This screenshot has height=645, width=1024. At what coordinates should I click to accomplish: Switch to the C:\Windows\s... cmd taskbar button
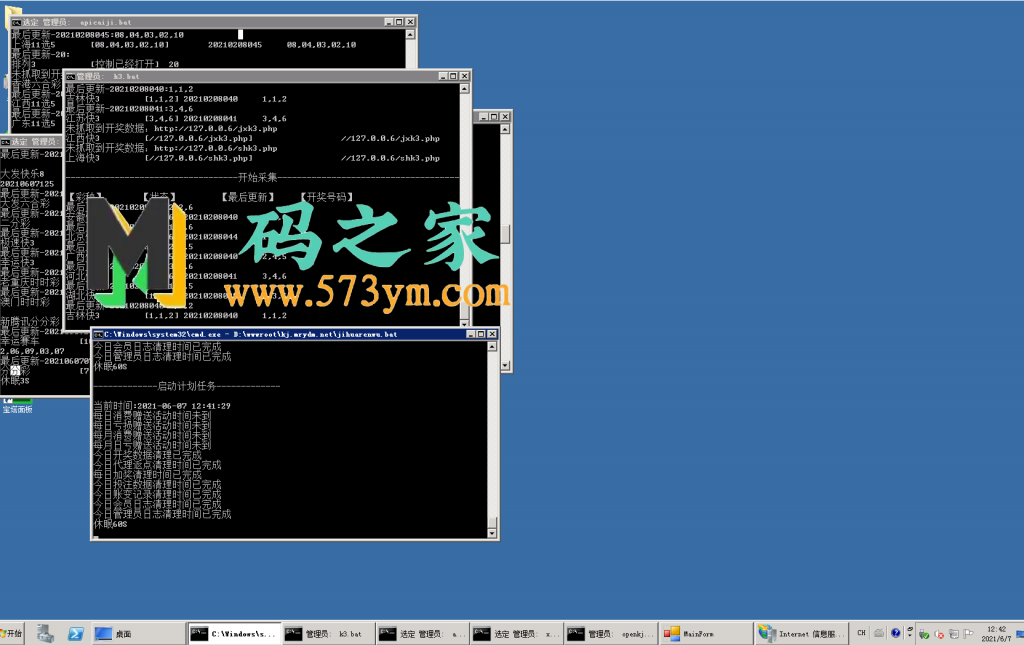pyautogui.click(x=234, y=633)
